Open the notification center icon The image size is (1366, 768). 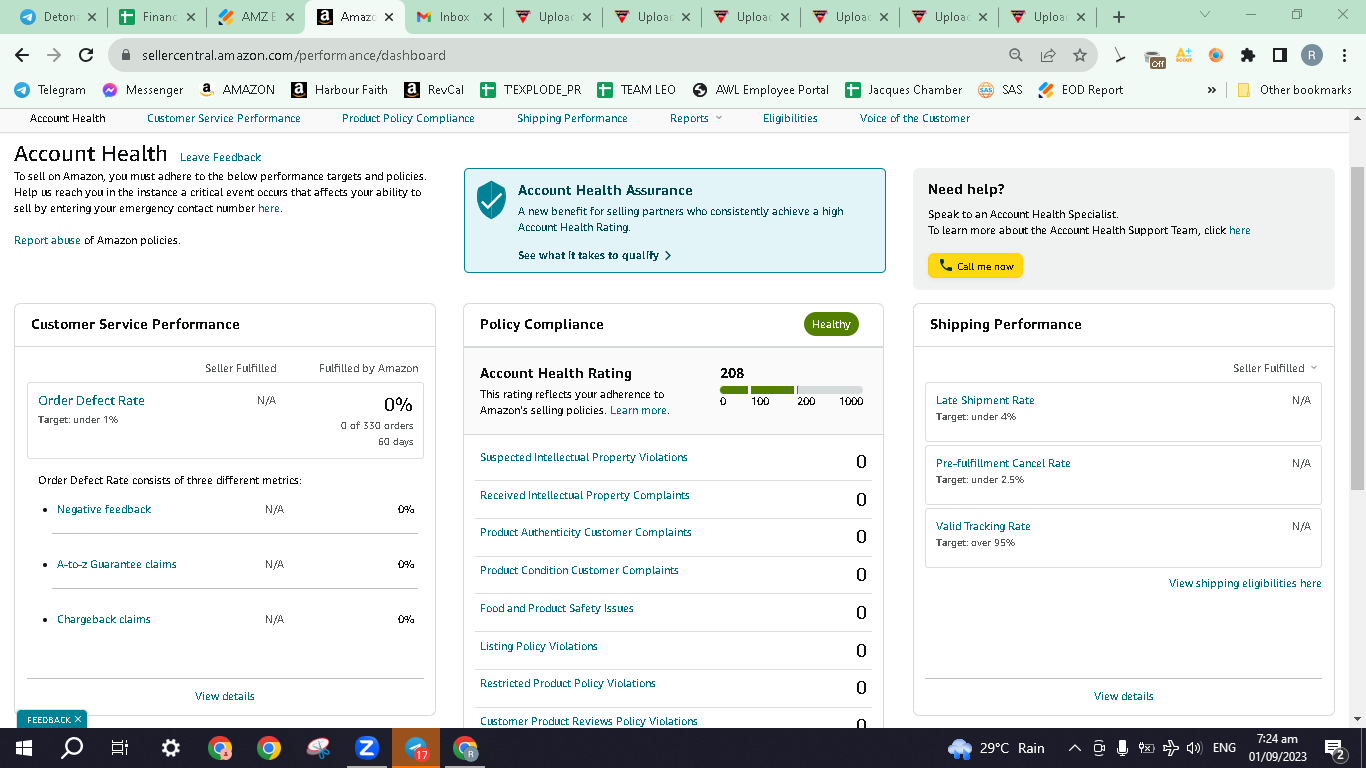(x=1335, y=748)
